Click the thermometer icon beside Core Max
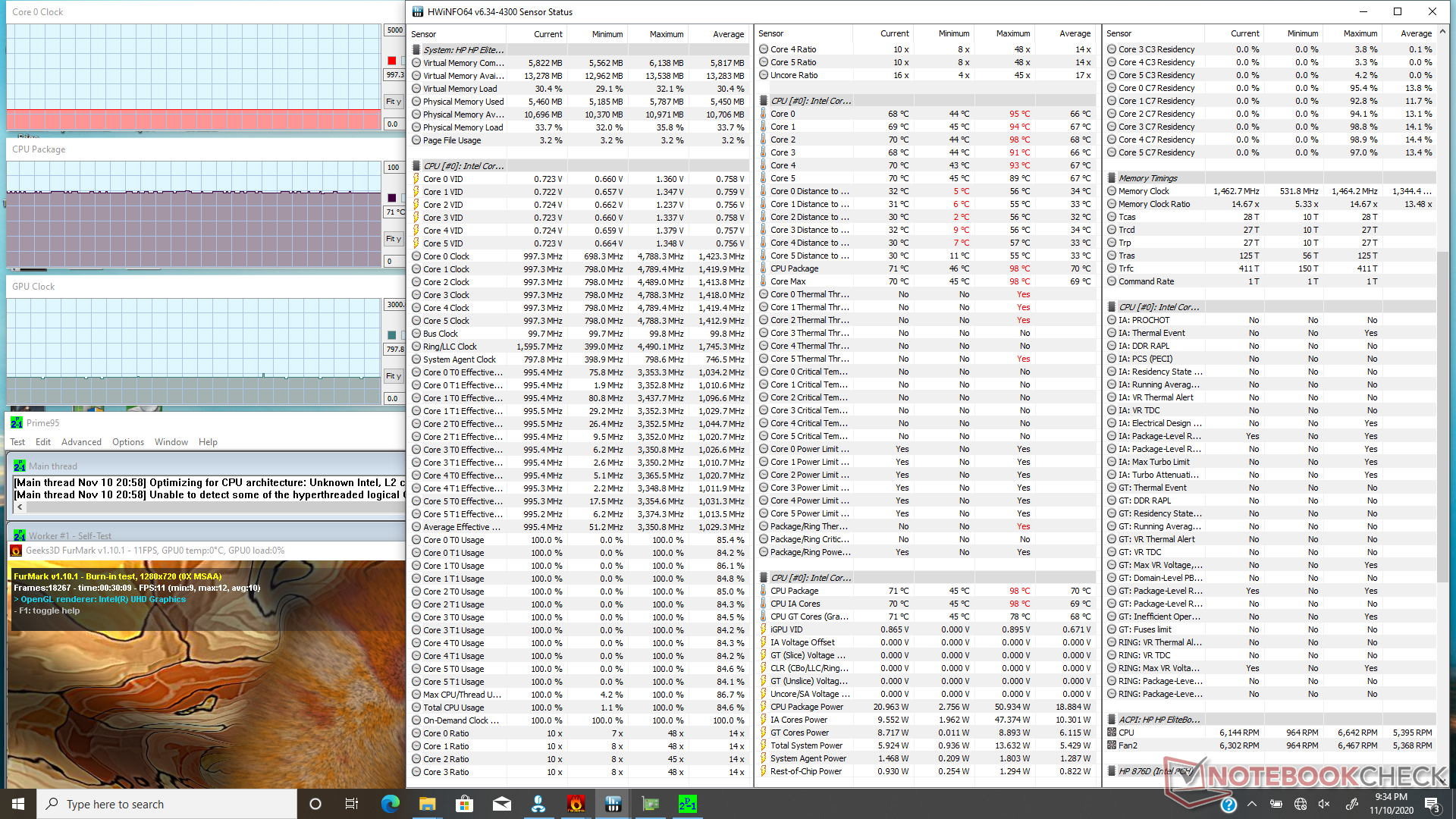Viewport: 1456px width, 819px height. [x=764, y=281]
